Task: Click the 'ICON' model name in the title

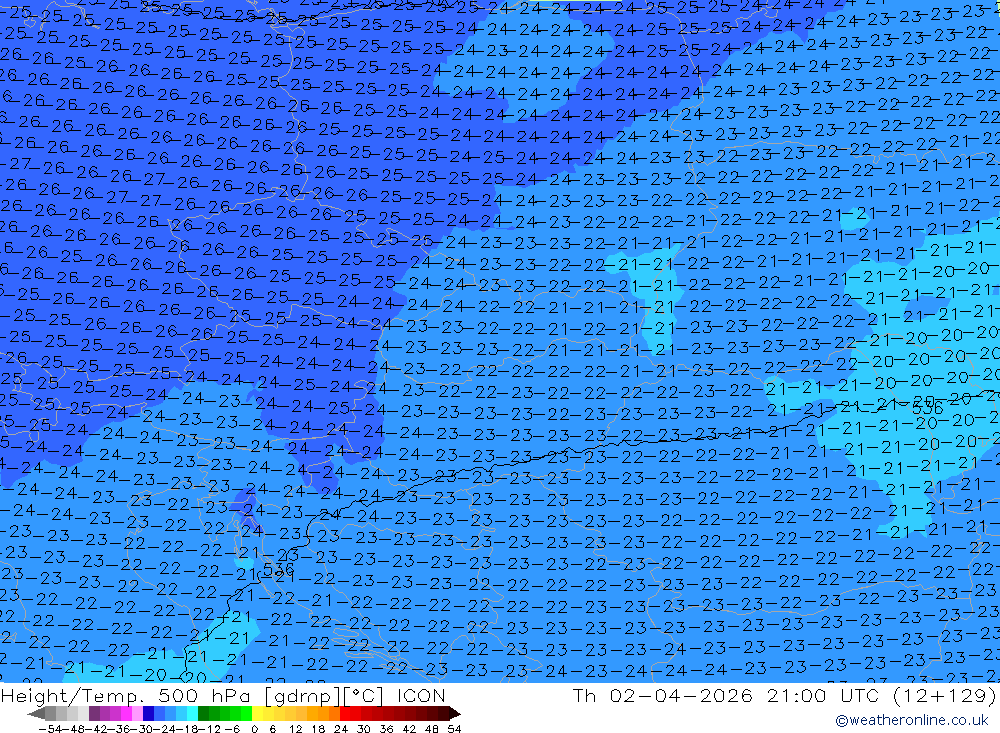Action: pyautogui.click(x=421, y=695)
